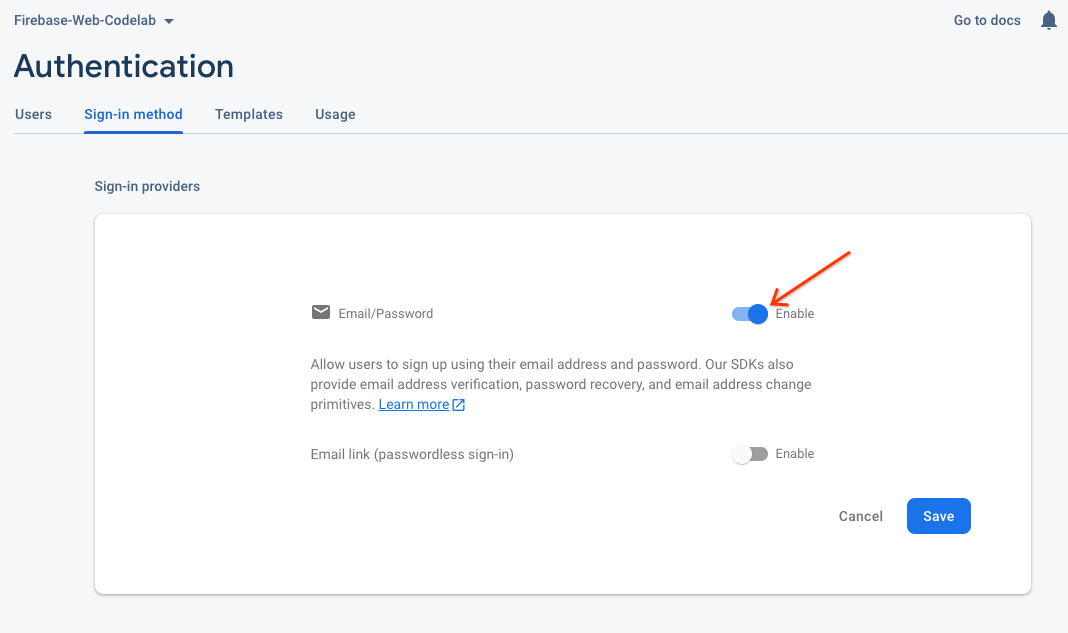Viewport: 1068px width, 633px height.
Task: Open the Firebase-Web-Codelab project switcher
Action: (85, 20)
